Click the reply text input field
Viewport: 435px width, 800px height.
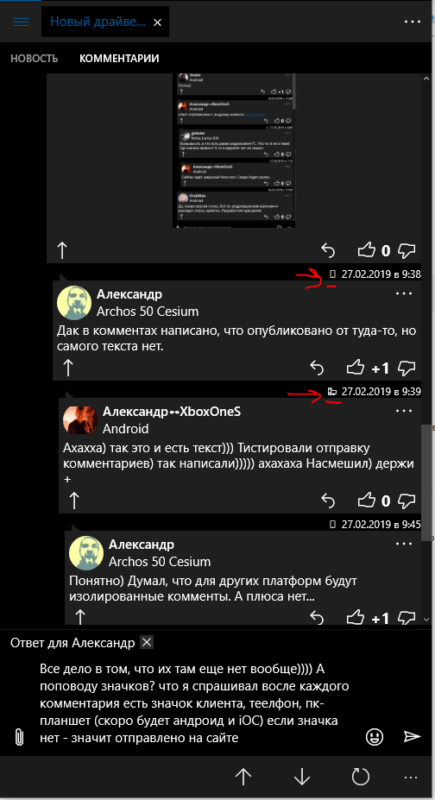pos(199,703)
